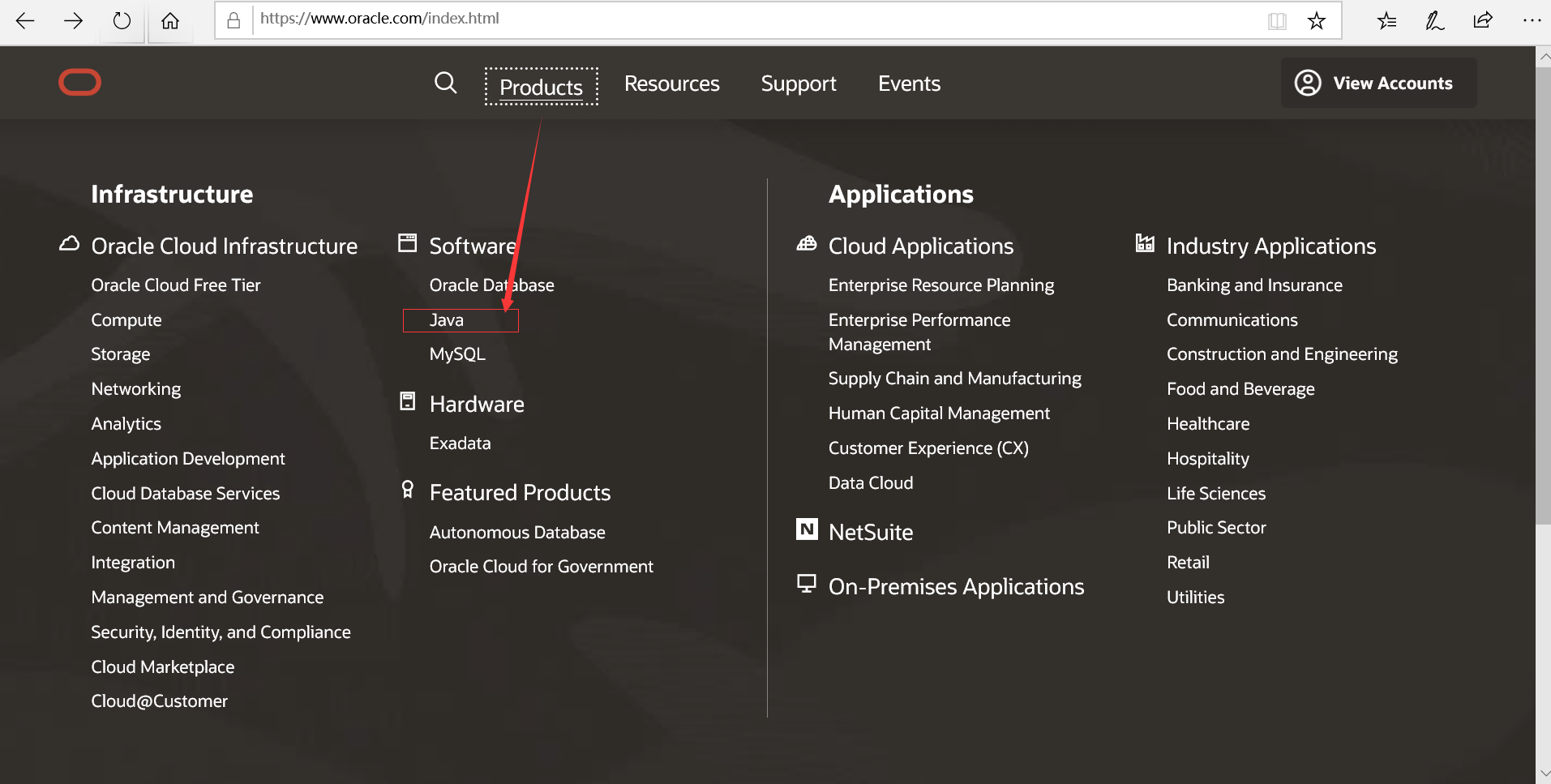The height and width of the screenshot is (784, 1551).
Task: Add page to favorites star icon
Action: pyautogui.click(x=1317, y=21)
